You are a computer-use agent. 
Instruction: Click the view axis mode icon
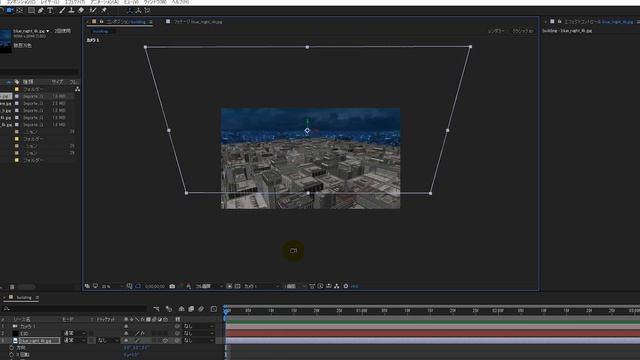147,10
